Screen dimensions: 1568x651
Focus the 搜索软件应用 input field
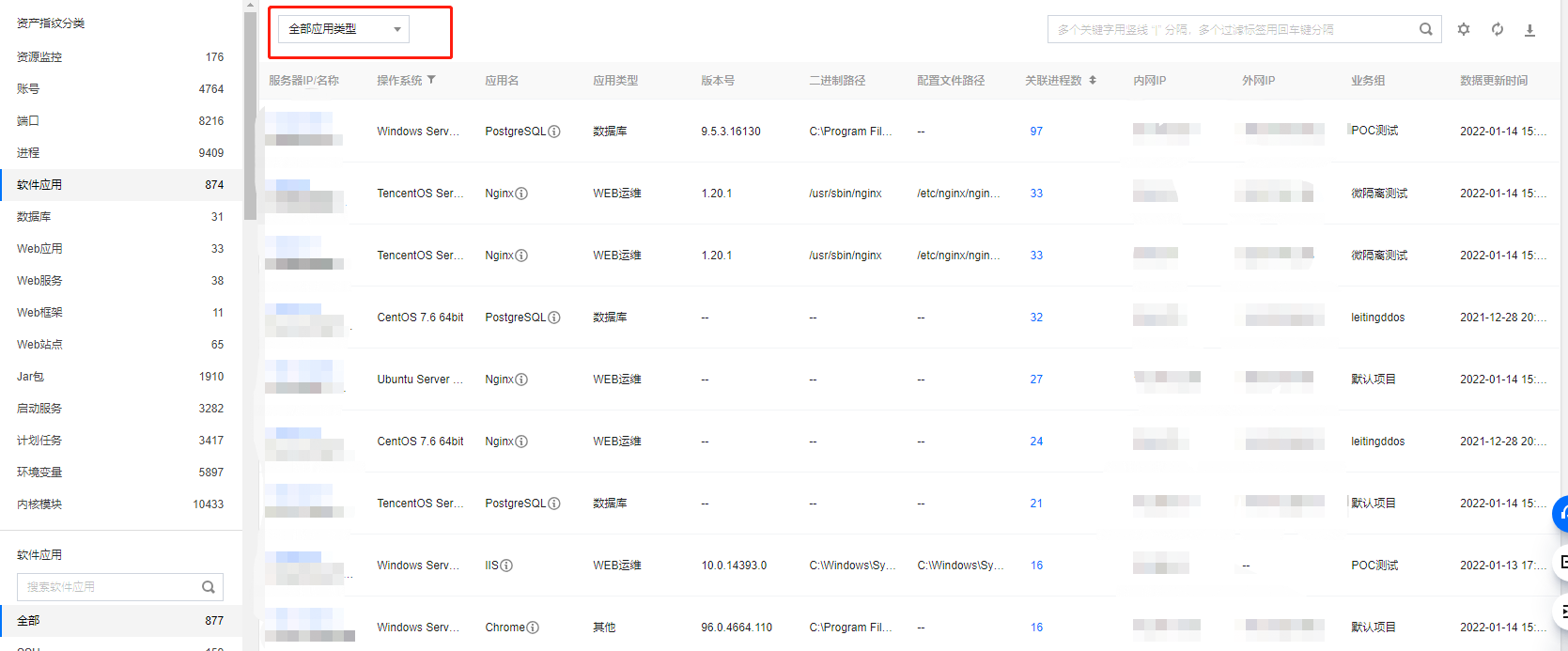[x=108, y=587]
